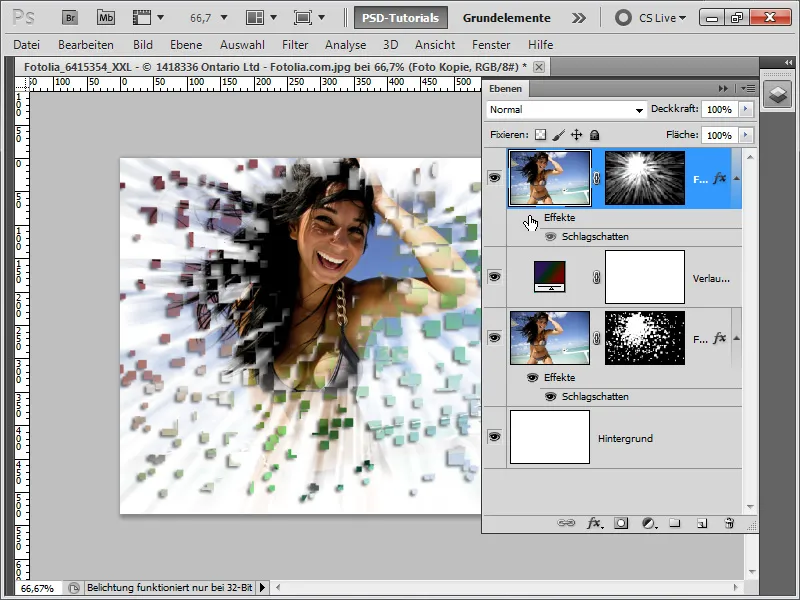This screenshot has height=600, width=800.
Task: Open the Fläche slider arrow
Action: [746, 135]
